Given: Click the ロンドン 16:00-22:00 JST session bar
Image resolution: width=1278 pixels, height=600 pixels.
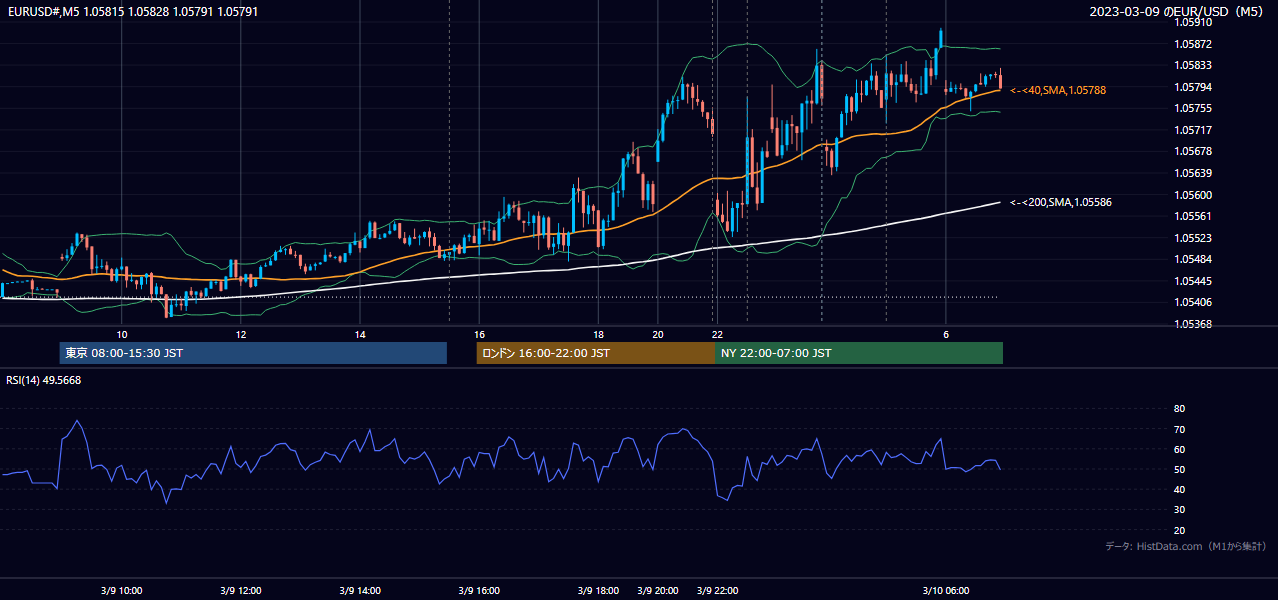Looking at the screenshot, I should click(596, 353).
